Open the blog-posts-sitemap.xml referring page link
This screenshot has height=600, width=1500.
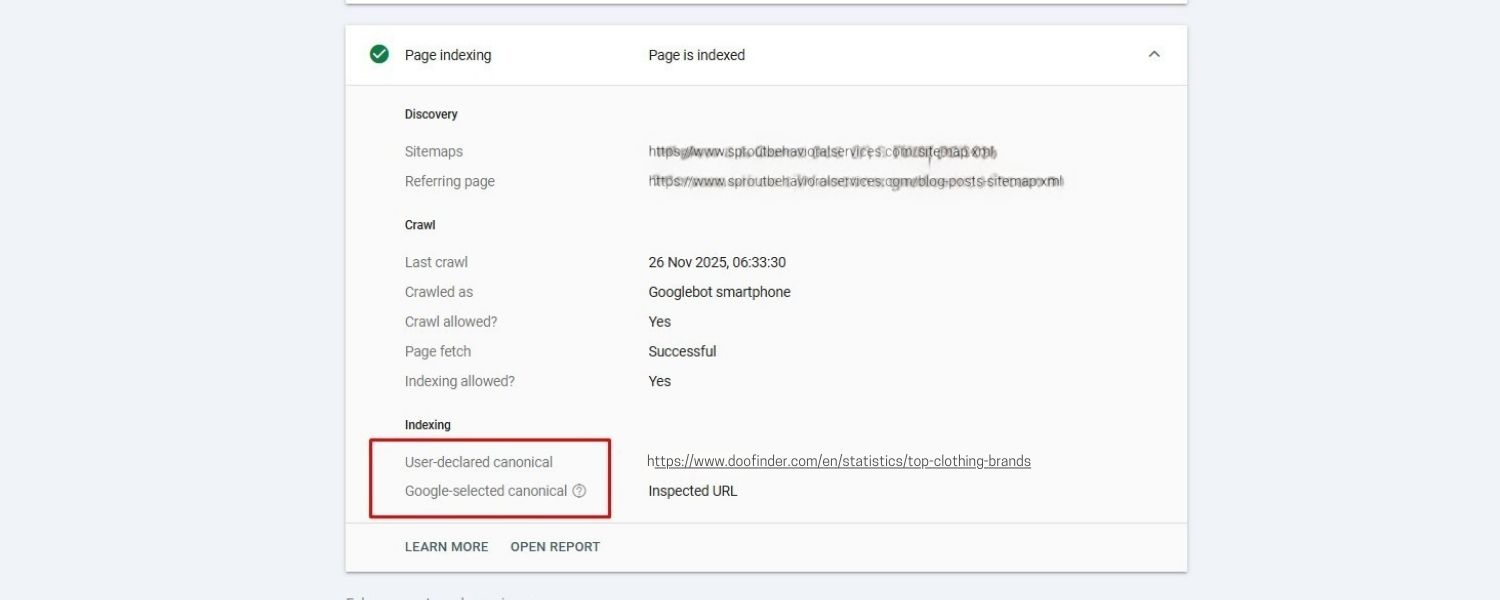(855, 181)
